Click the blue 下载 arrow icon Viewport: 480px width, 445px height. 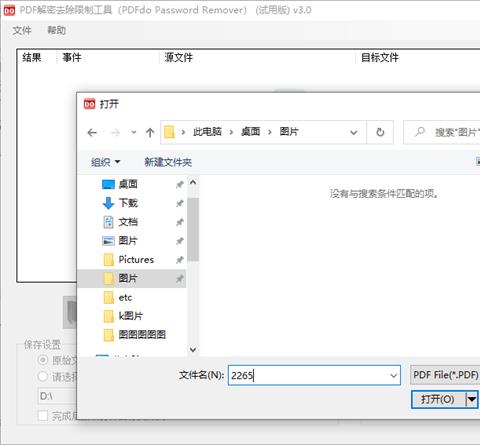point(108,203)
